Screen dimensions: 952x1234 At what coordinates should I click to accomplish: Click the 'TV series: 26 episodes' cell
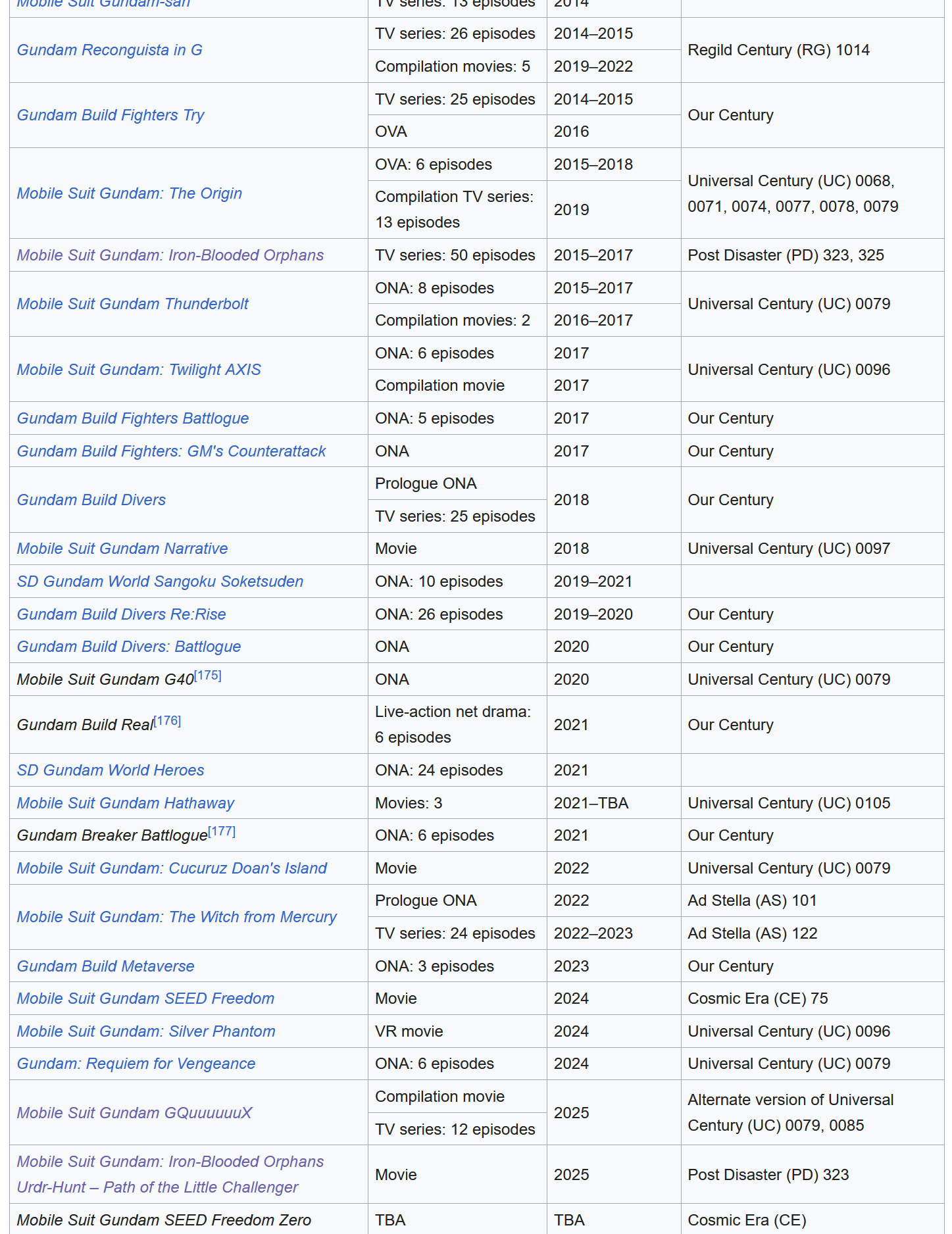pyautogui.click(x=457, y=34)
